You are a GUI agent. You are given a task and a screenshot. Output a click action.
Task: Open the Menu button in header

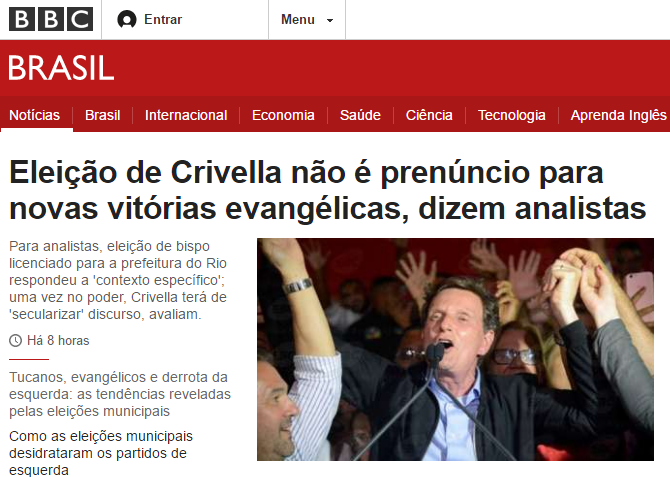(307, 20)
